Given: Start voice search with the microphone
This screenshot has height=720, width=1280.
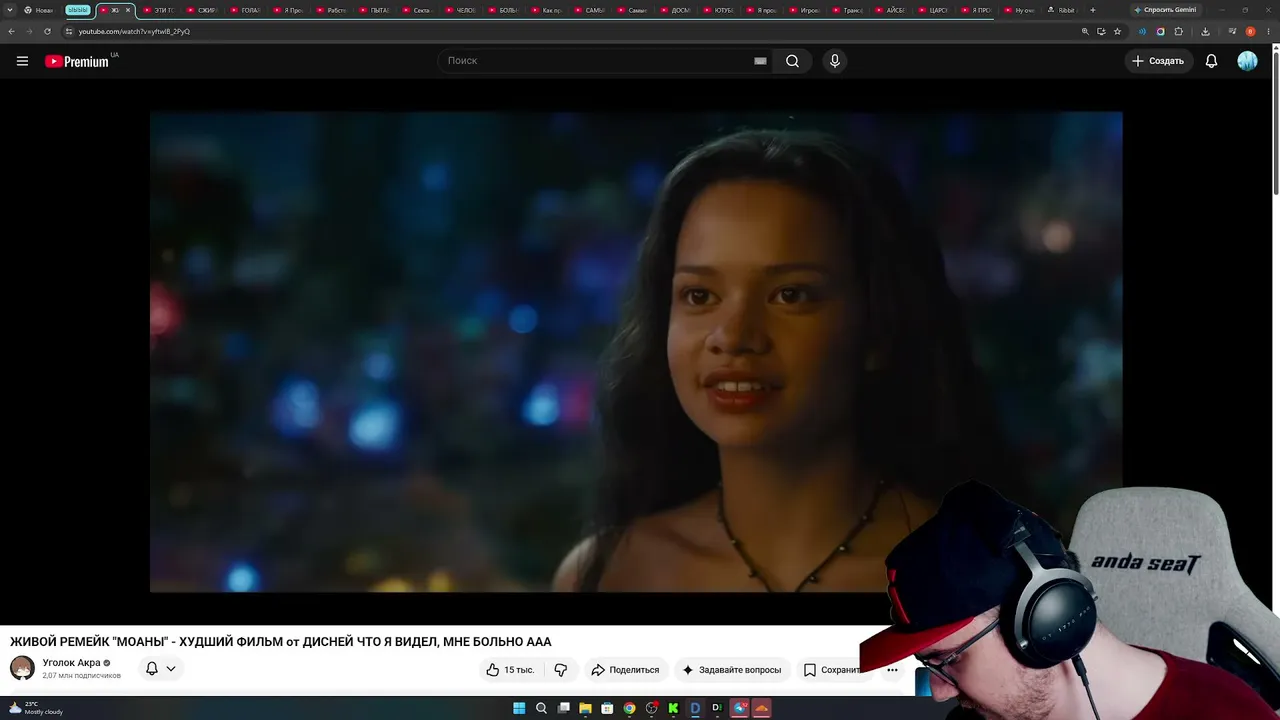Looking at the screenshot, I should click(835, 61).
